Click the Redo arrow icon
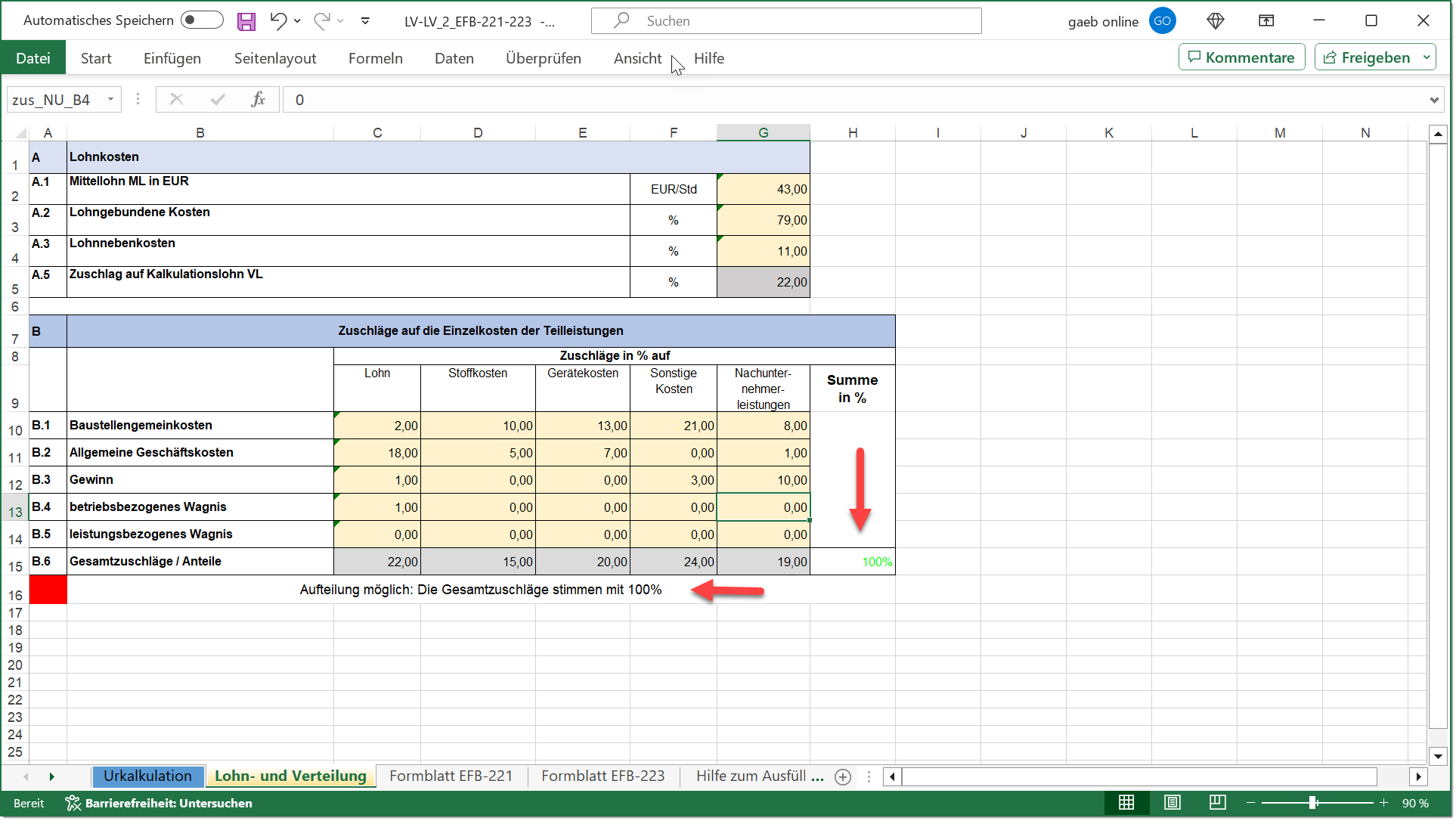Viewport: 1456px width, 821px height. (322, 21)
